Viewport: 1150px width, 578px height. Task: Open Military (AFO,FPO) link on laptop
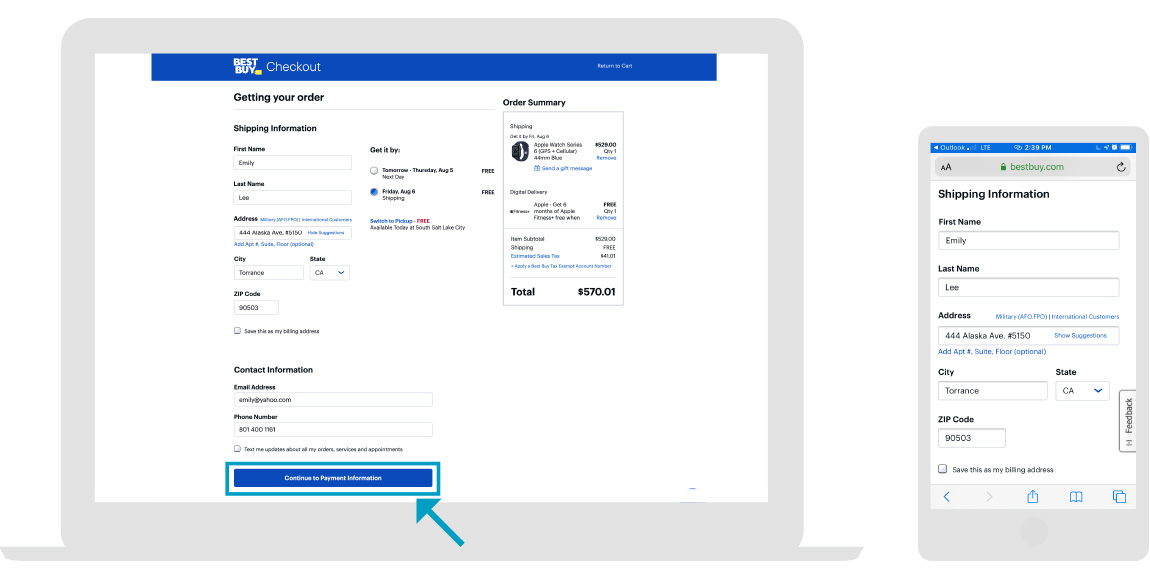280,219
